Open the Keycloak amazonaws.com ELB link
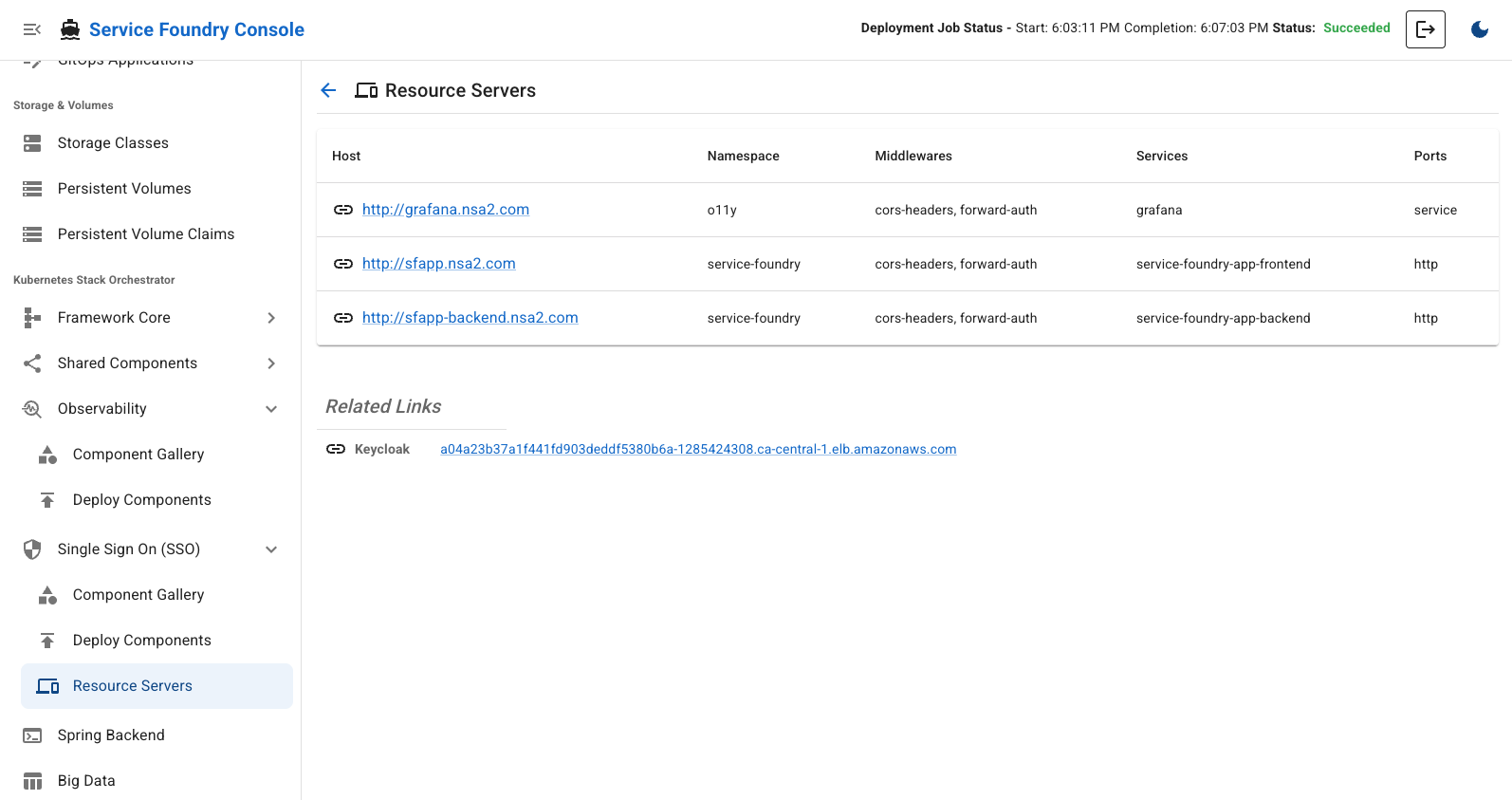This screenshot has height=800, width=1512. coord(698,449)
